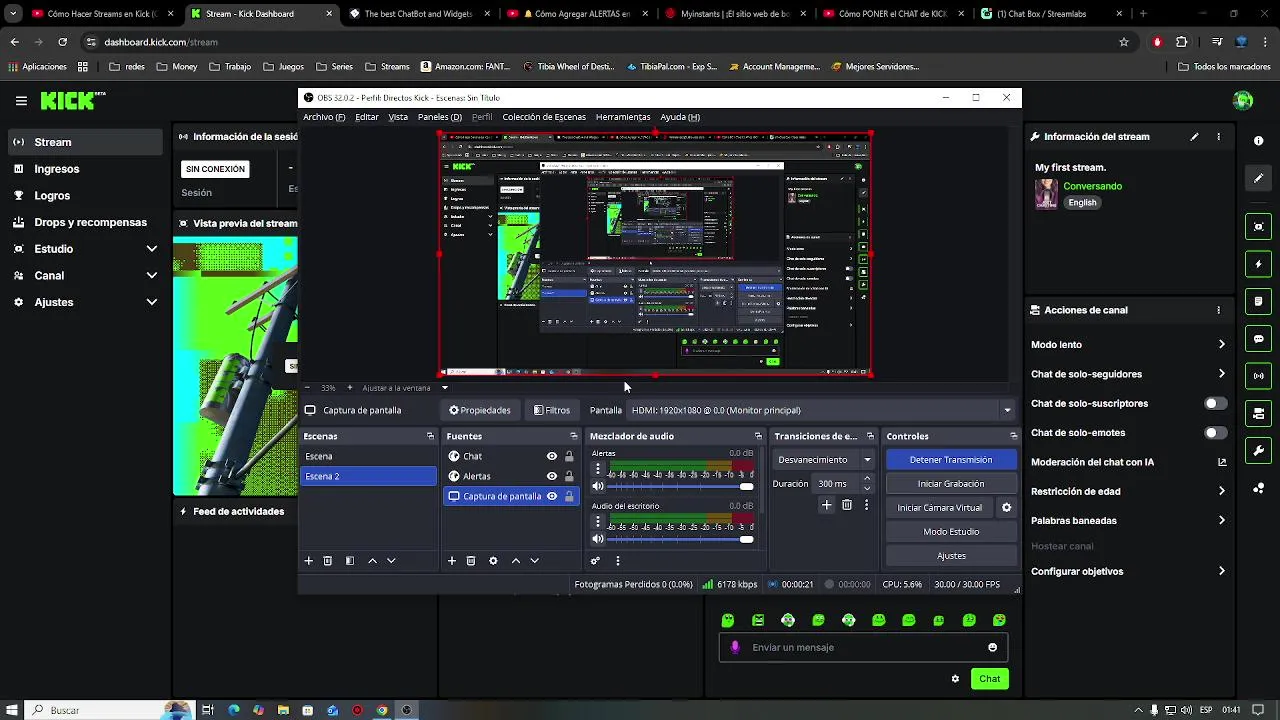Reload the browser page
The image size is (1280, 720).
click(62, 42)
